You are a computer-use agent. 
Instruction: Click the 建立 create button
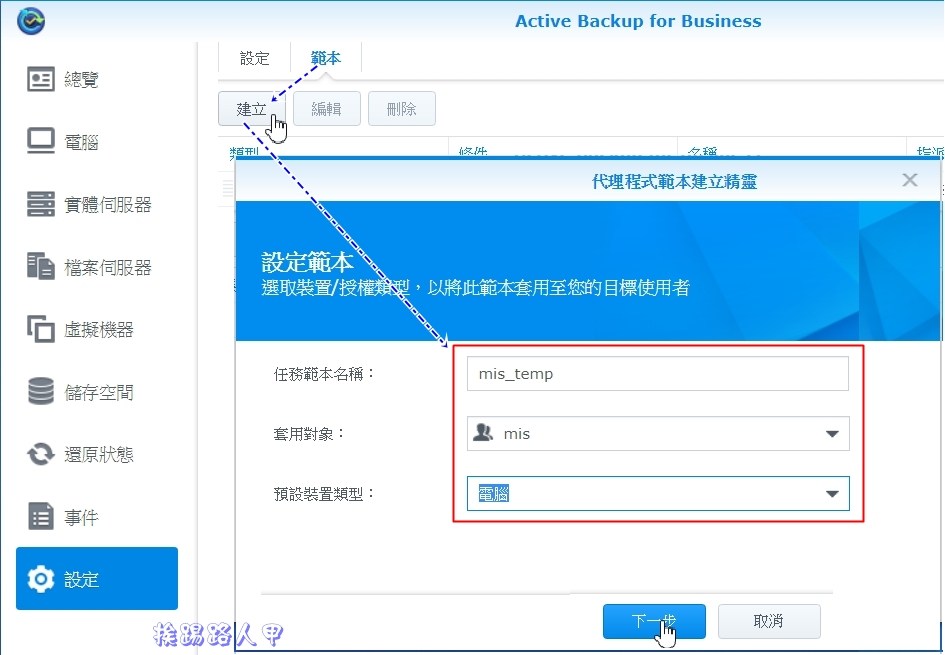click(x=251, y=109)
